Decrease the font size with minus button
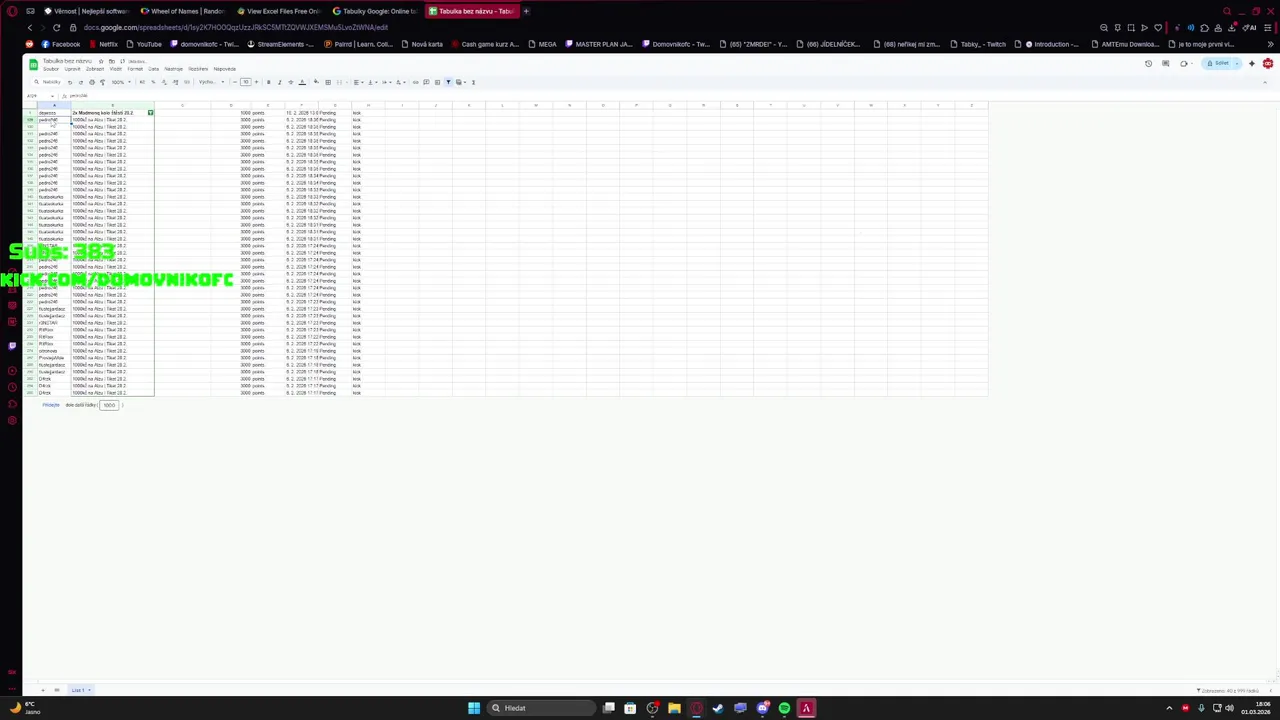Screen dimensions: 1280x720 (x=235, y=82)
